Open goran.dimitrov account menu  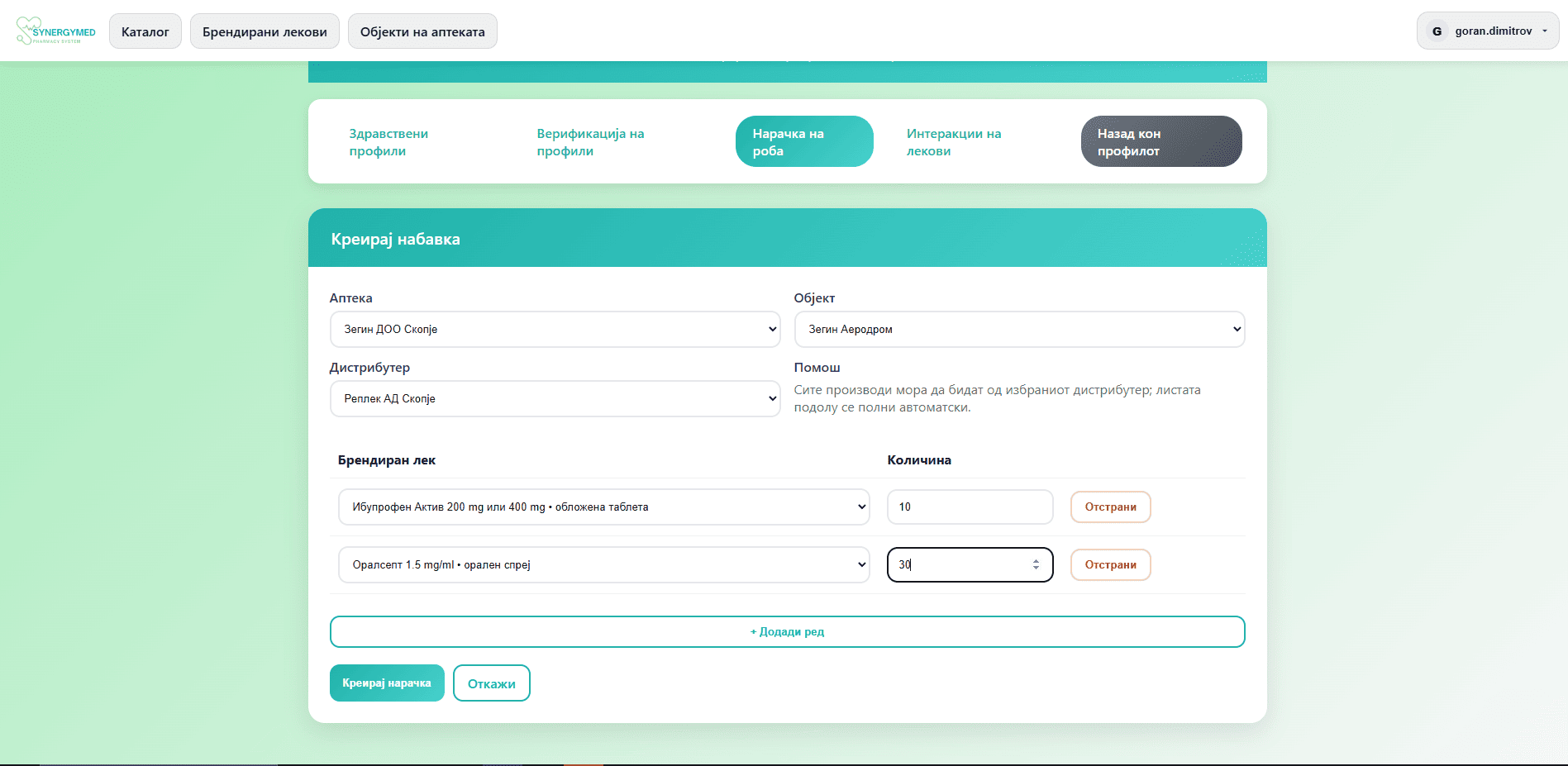point(1493,31)
